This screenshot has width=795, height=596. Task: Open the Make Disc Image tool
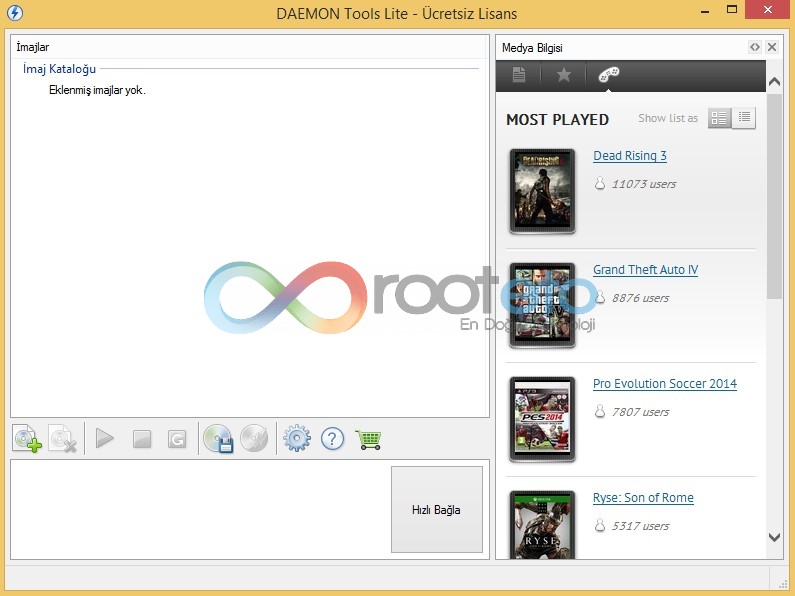[x=218, y=438]
